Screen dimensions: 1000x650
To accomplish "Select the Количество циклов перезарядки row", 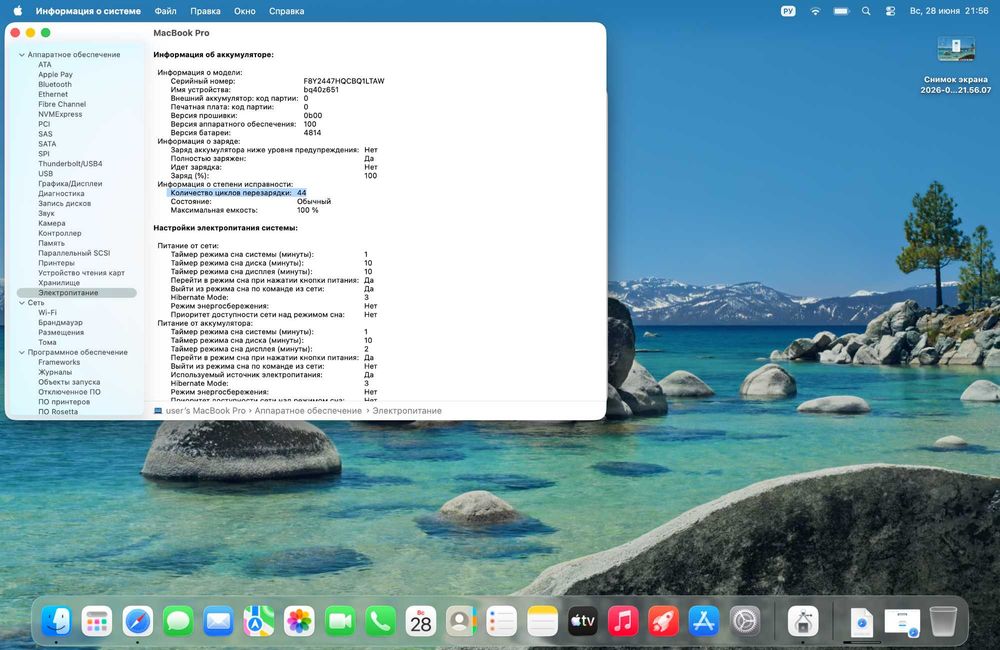I will [x=237, y=193].
